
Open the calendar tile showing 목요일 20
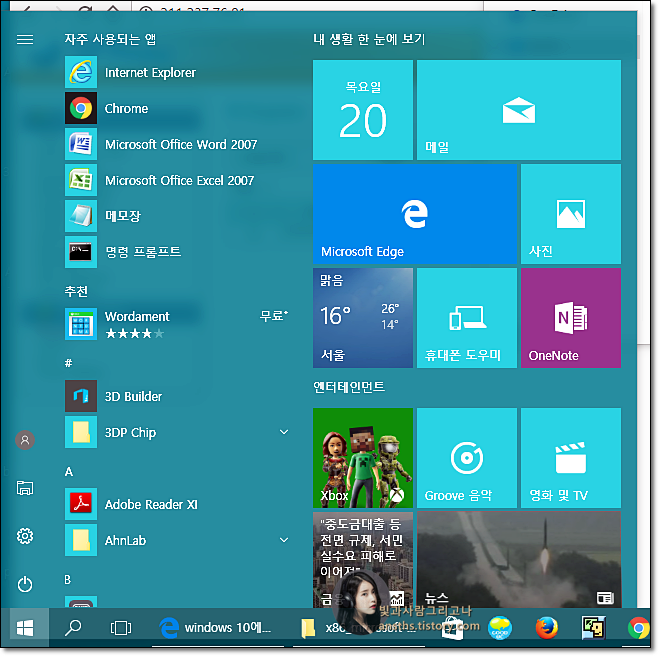coord(363,110)
